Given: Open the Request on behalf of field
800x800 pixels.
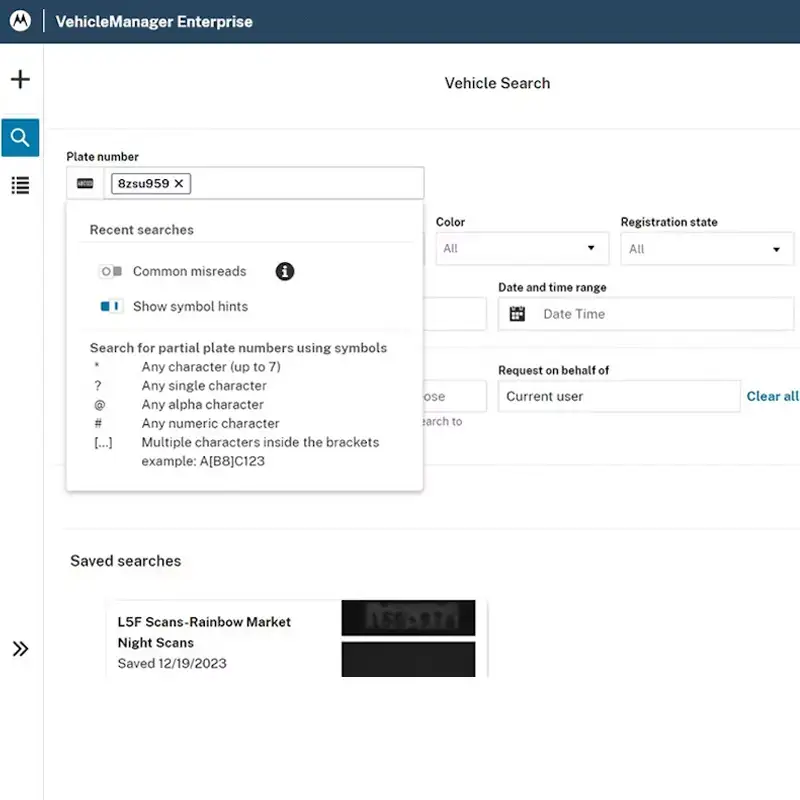Looking at the screenshot, I should pos(618,396).
